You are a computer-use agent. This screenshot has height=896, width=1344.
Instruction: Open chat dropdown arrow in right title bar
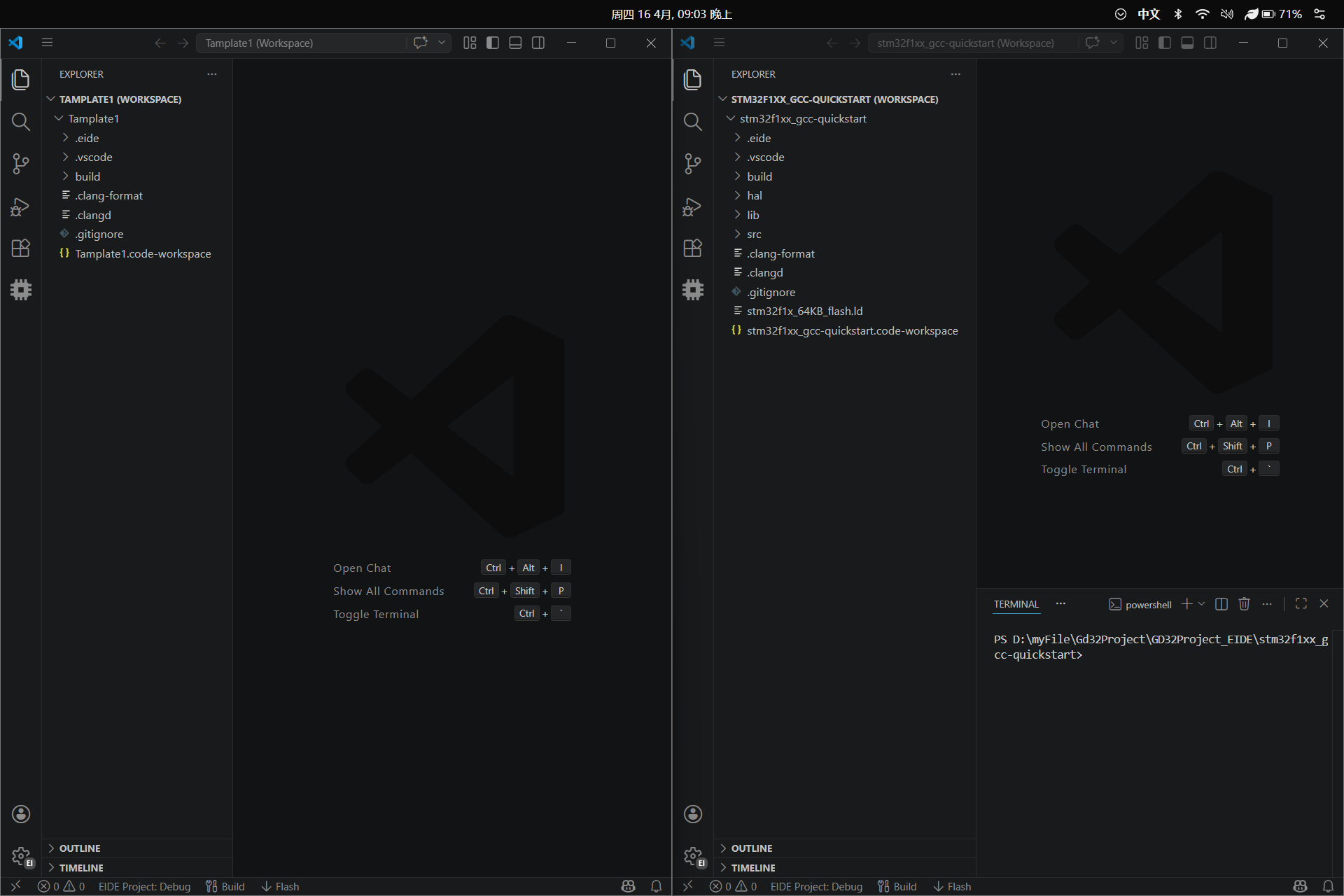coord(1114,43)
